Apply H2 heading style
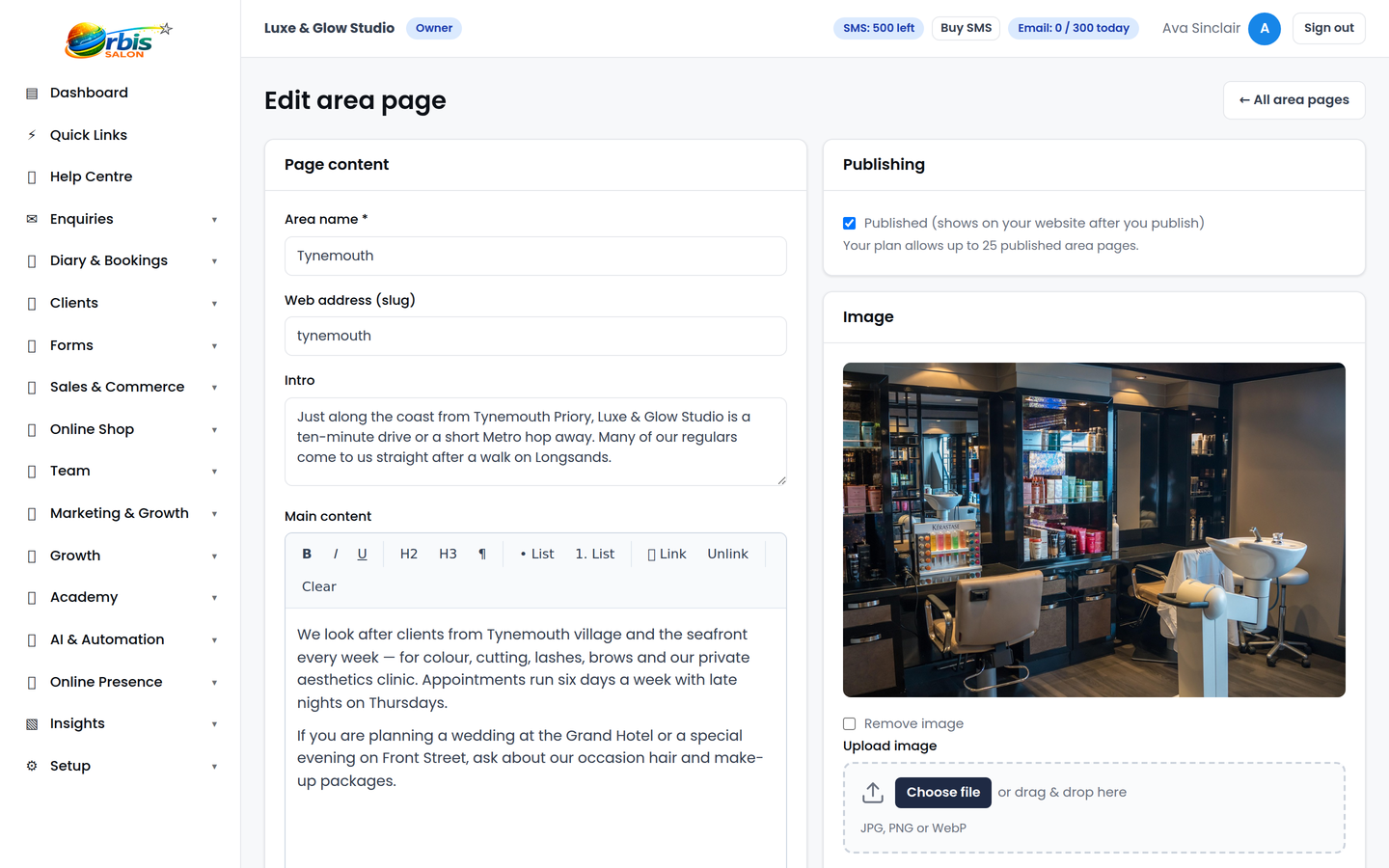 [x=409, y=554]
